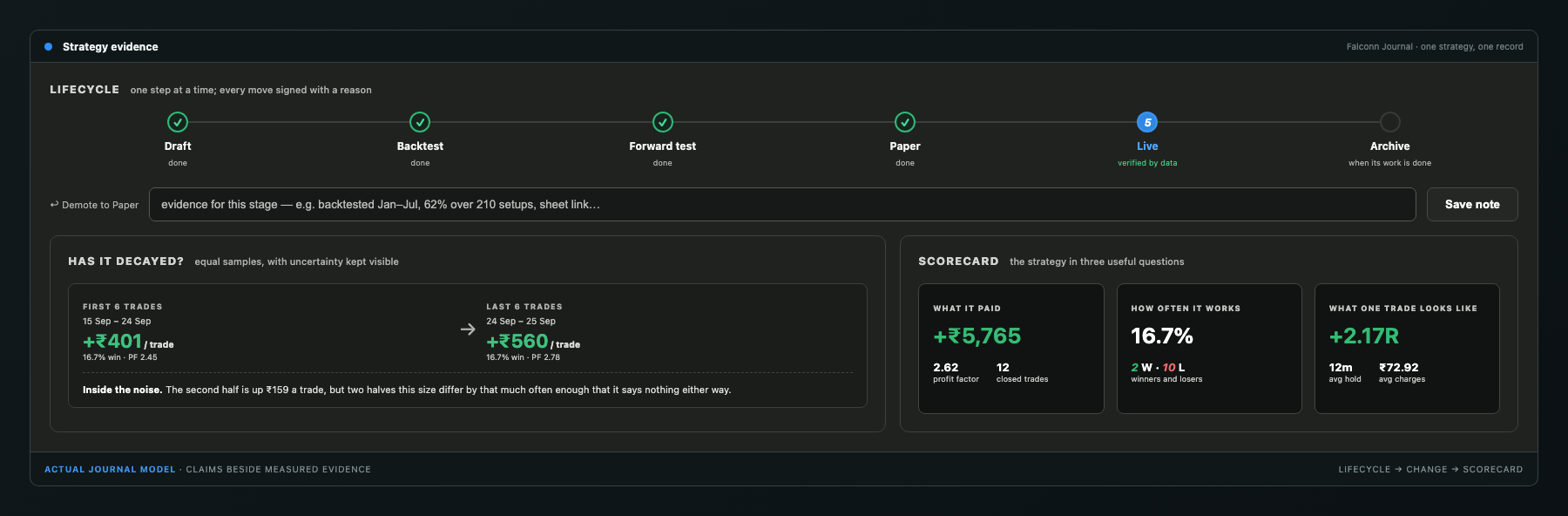1568x516 pixels.
Task: Select the Live stage number 5 marker
Action: click(x=1147, y=122)
